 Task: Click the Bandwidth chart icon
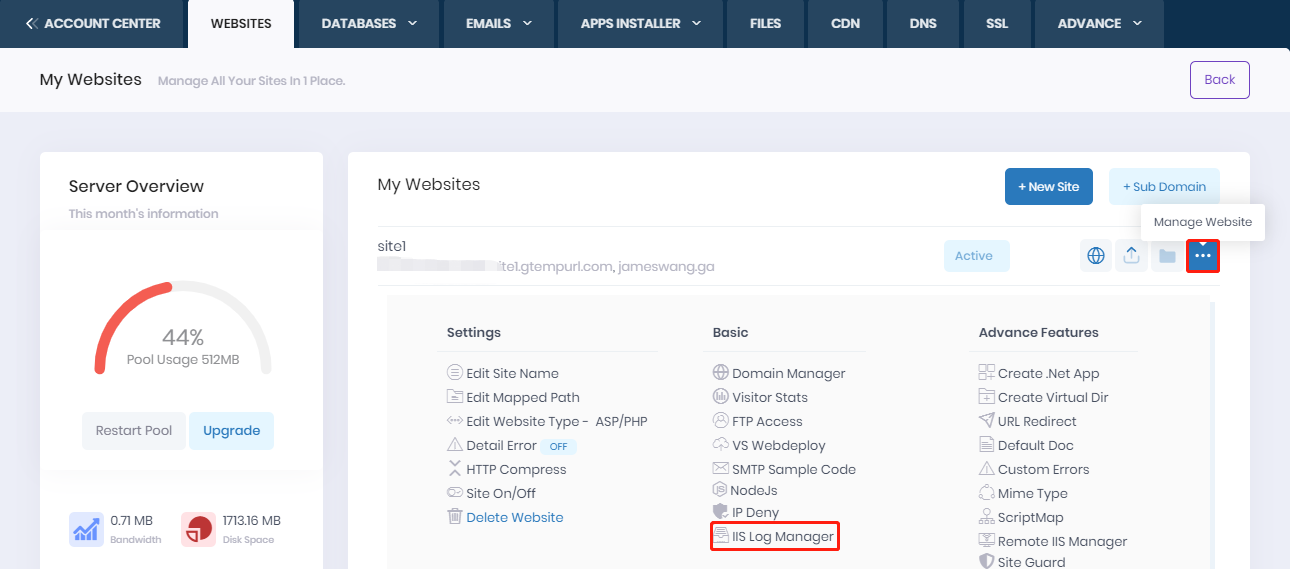[86, 529]
